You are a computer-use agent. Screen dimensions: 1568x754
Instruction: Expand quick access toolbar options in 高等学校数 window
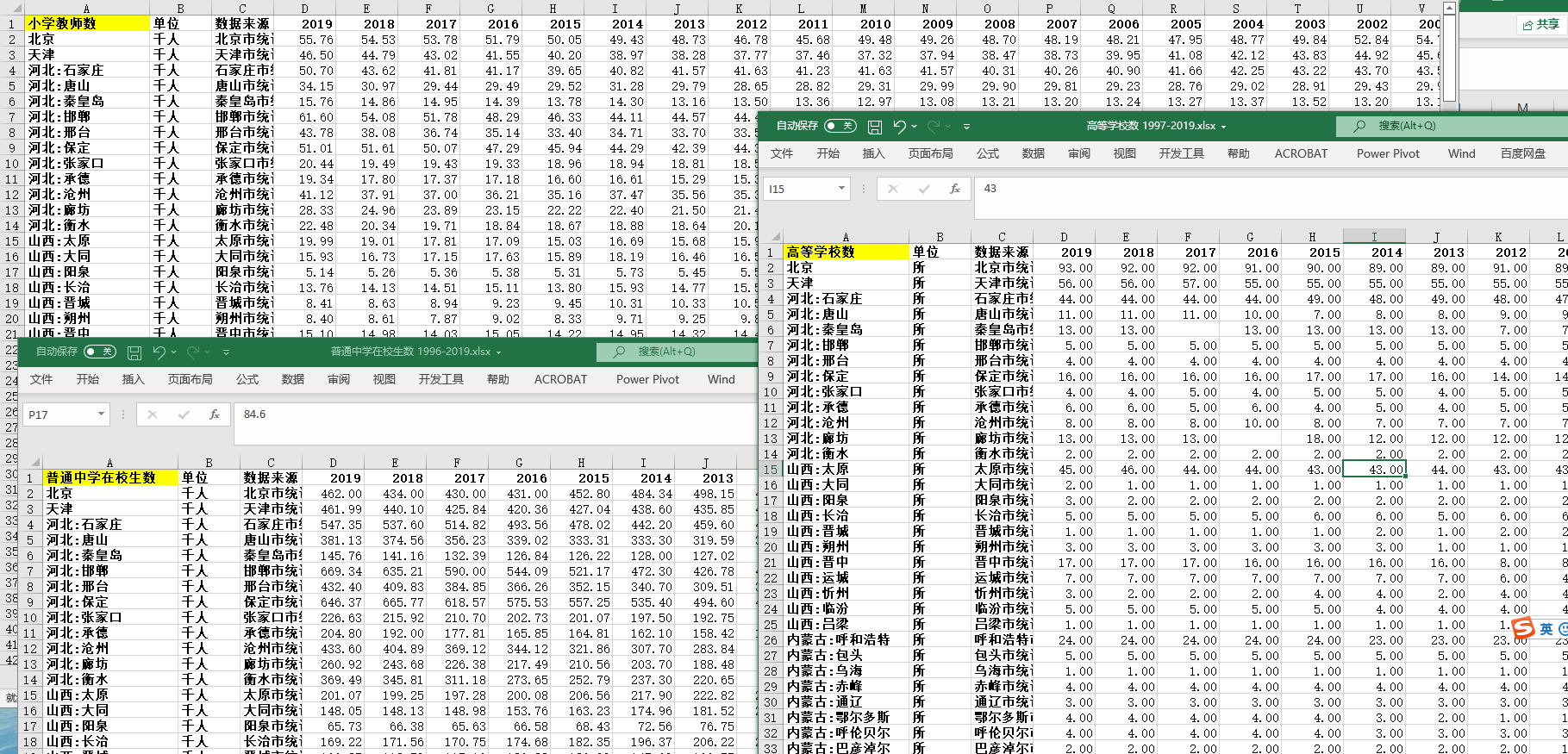pos(967,127)
